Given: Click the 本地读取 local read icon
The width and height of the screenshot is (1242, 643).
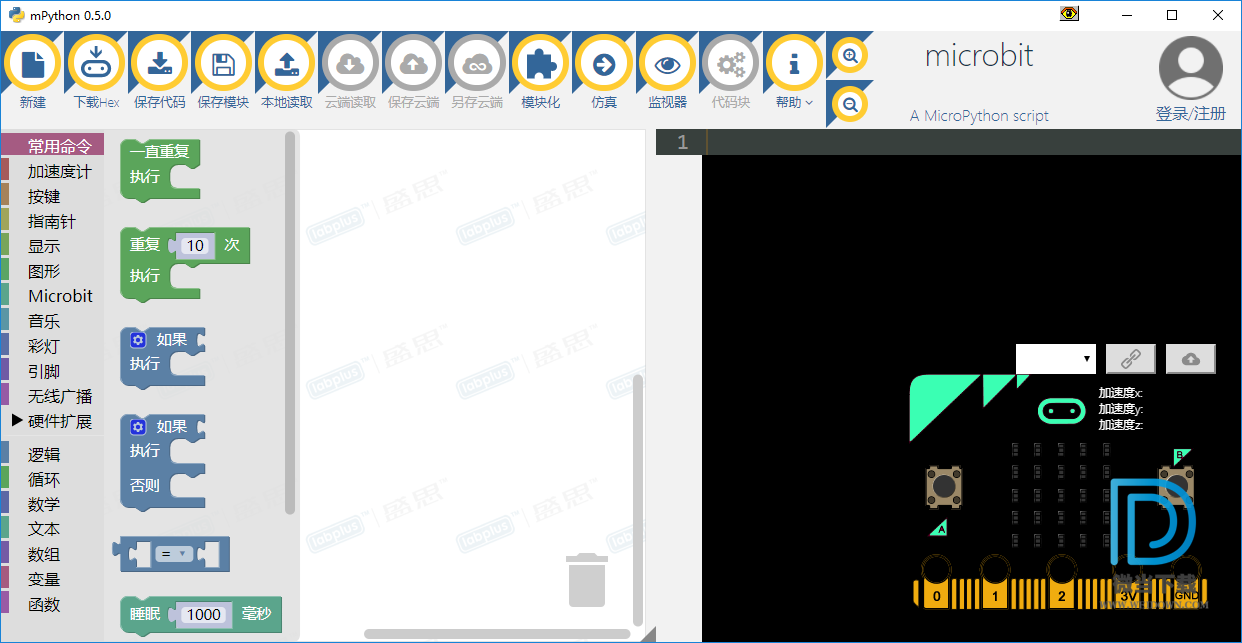Looking at the screenshot, I should pyautogui.click(x=286, y=65).
